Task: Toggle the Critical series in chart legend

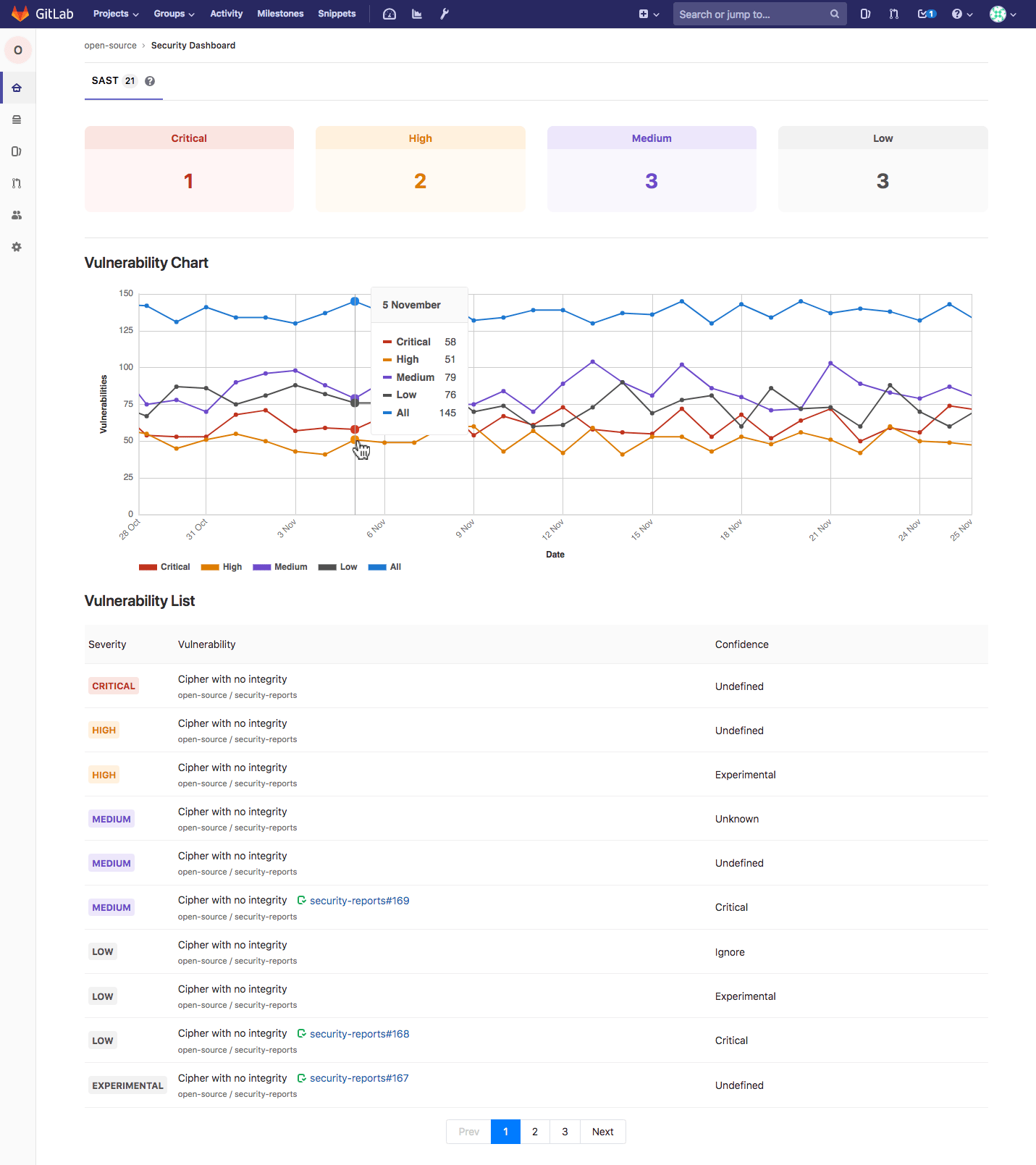Action: [x=164, y=567]
